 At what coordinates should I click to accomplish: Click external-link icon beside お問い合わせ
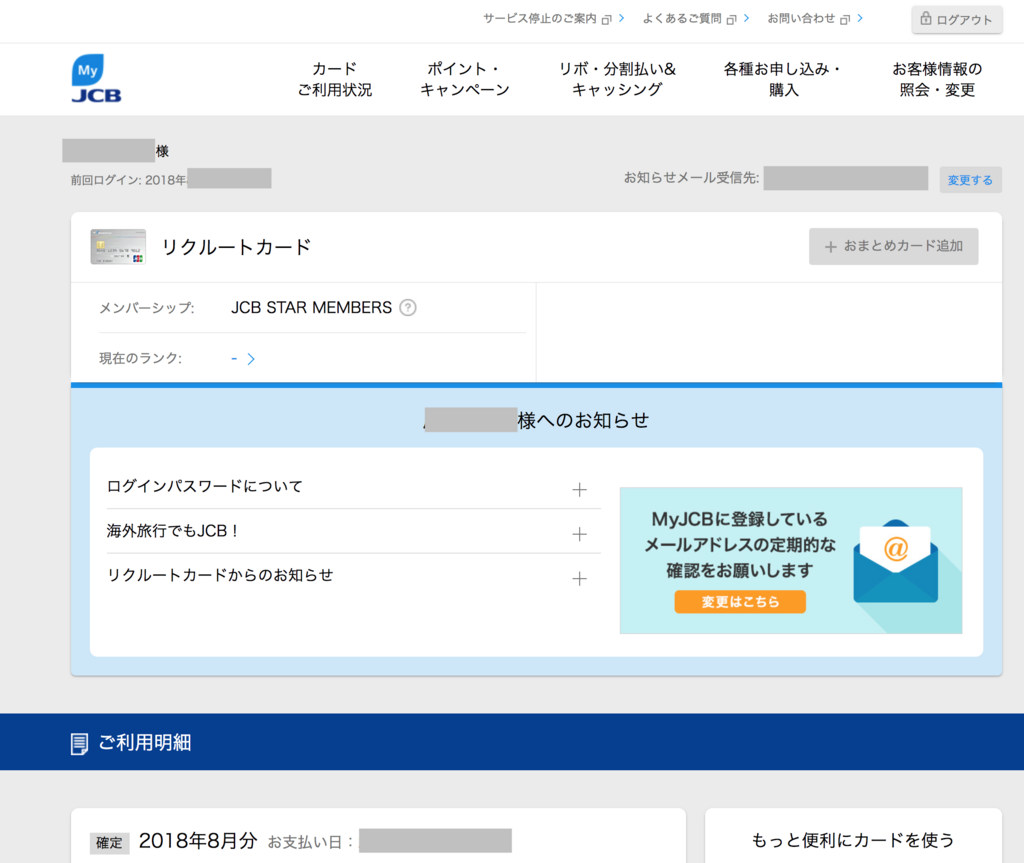click(x=845, y=20)
